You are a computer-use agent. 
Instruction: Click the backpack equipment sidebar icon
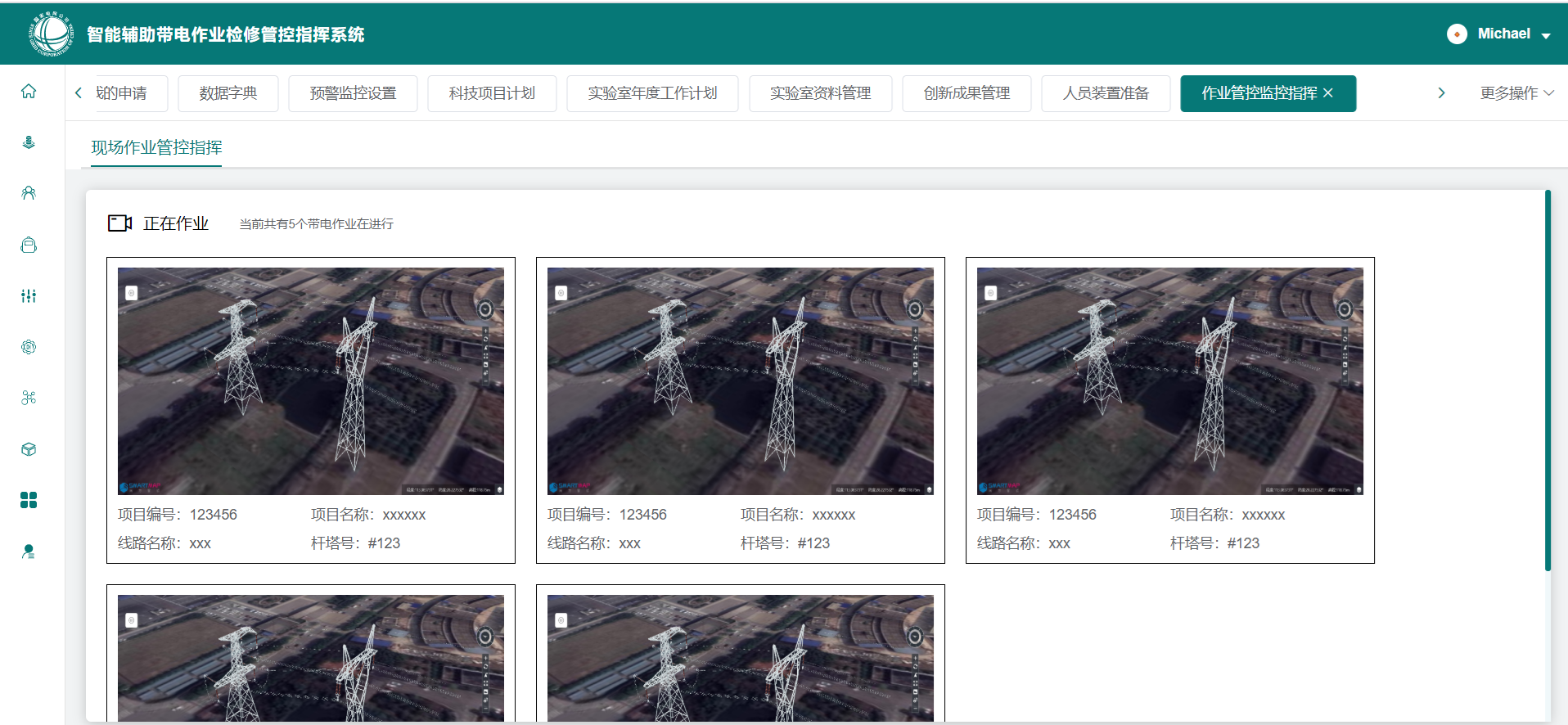click(x=29, y=245)
